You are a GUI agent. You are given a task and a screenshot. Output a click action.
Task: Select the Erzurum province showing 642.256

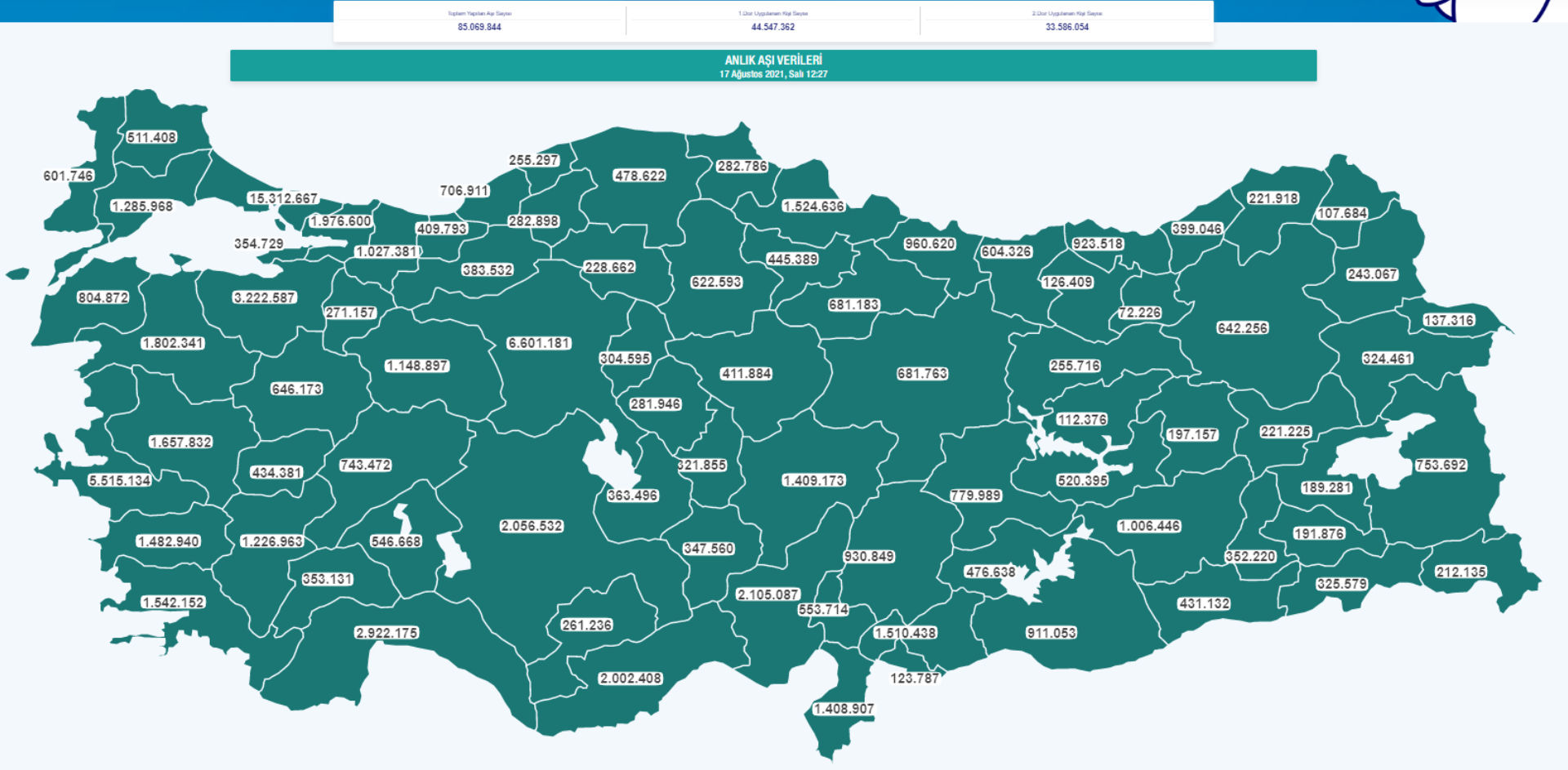1242,327
